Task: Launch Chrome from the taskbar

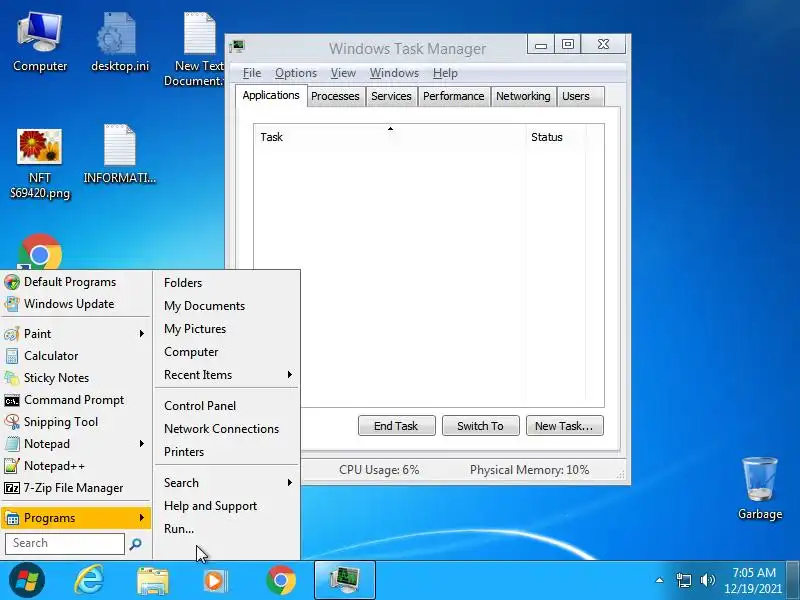Action: [x=281, y=580]
